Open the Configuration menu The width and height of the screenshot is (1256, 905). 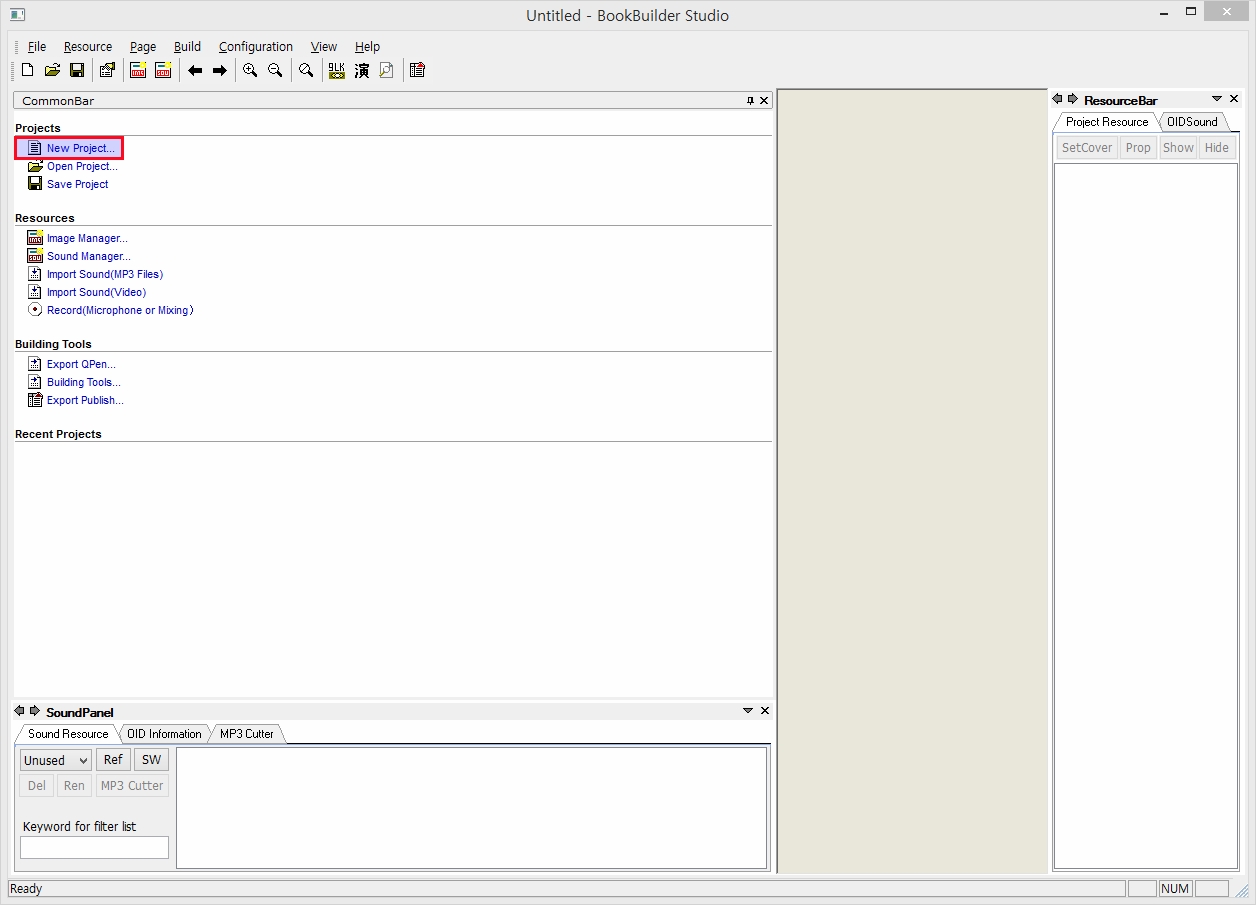tap(256, 47)
